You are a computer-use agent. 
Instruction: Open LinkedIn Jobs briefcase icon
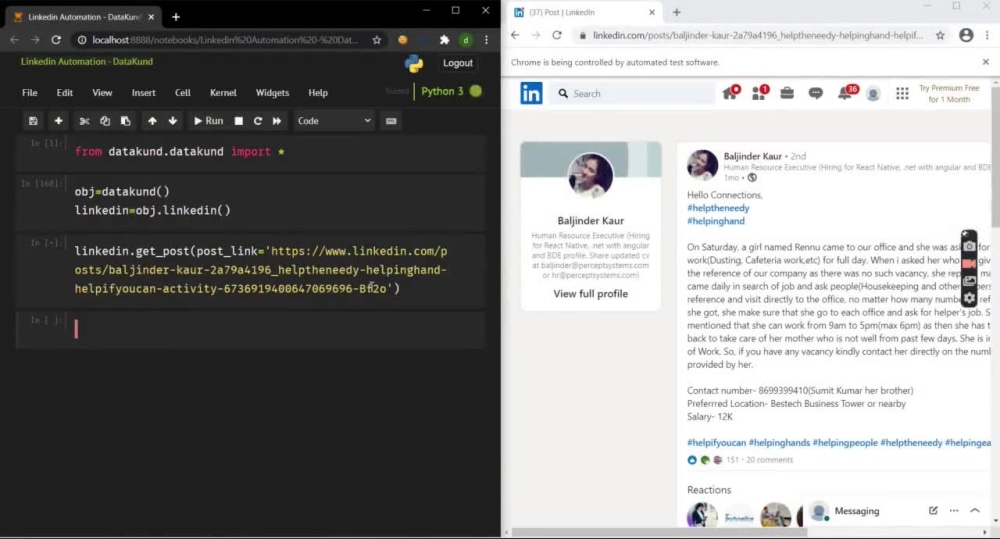point(787,93)
